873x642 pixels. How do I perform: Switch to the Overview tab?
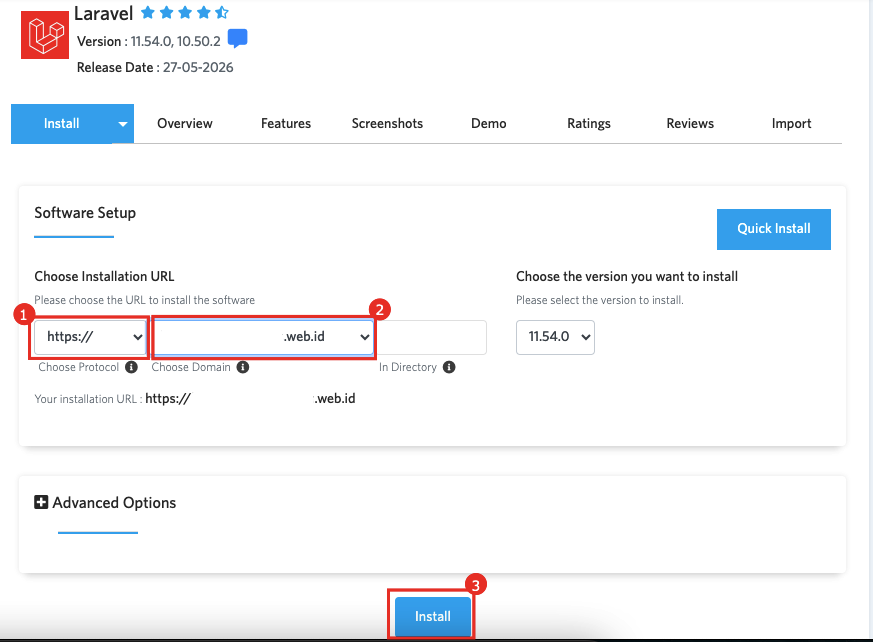coord(185,124)
